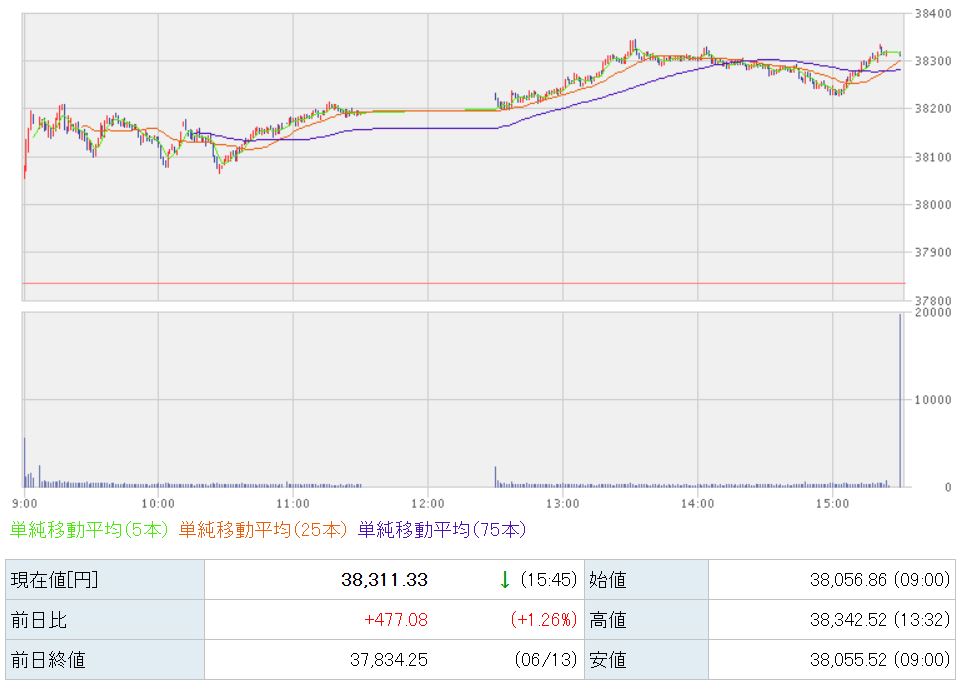Click the +477.08 day change value
This screenshot has width=960, height=689.
(x=396, y=620)
